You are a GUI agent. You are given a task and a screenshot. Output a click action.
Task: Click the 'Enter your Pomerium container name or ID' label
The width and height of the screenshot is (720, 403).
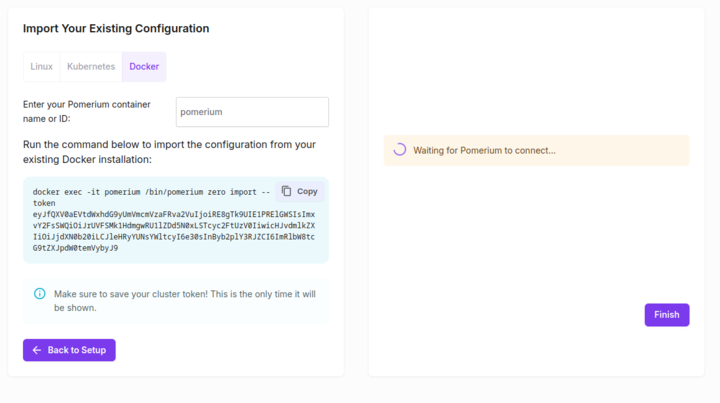point(87,112)
